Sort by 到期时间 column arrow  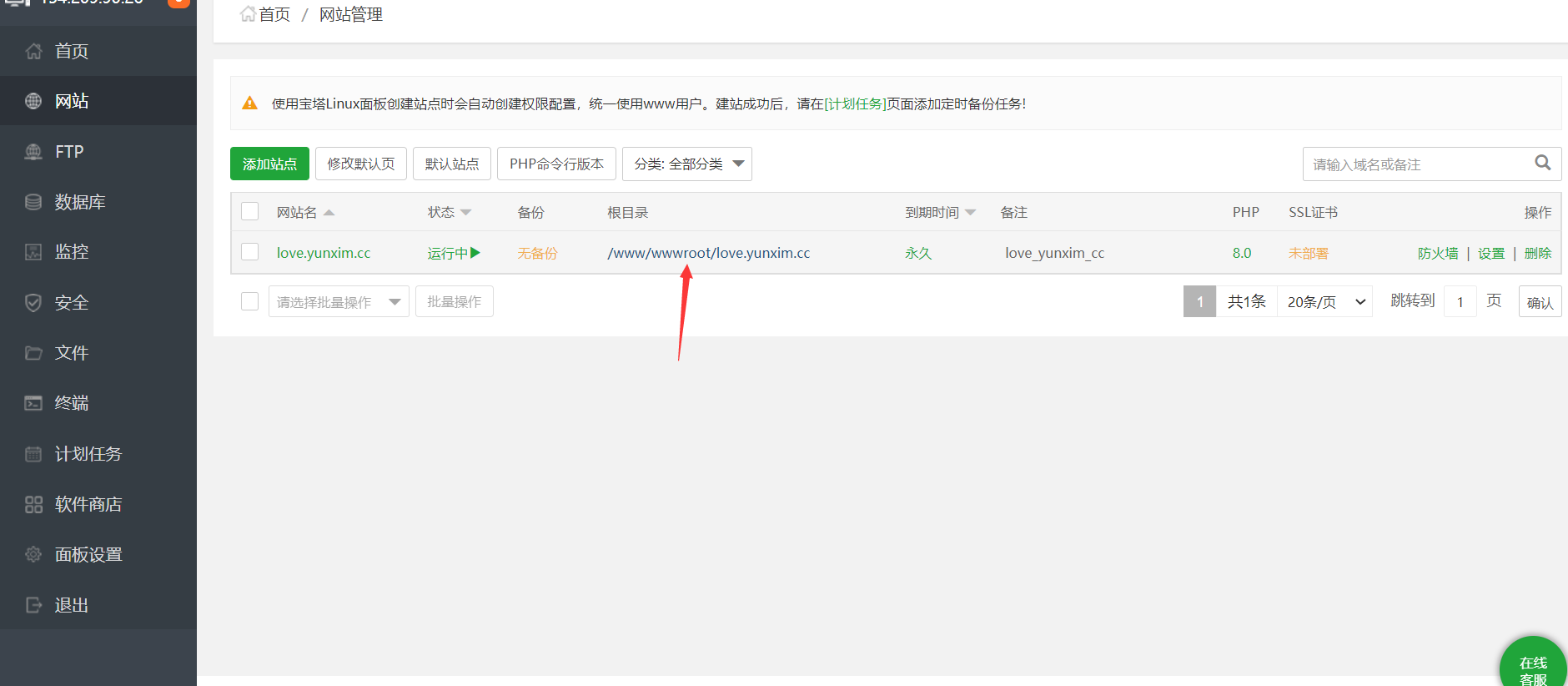click(x=970, y=213)
